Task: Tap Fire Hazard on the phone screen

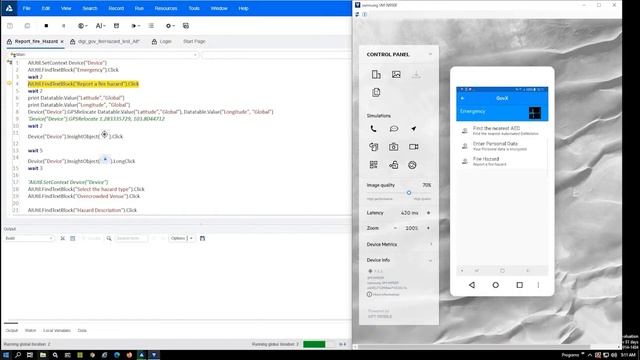Action: [x=502, y=161]
